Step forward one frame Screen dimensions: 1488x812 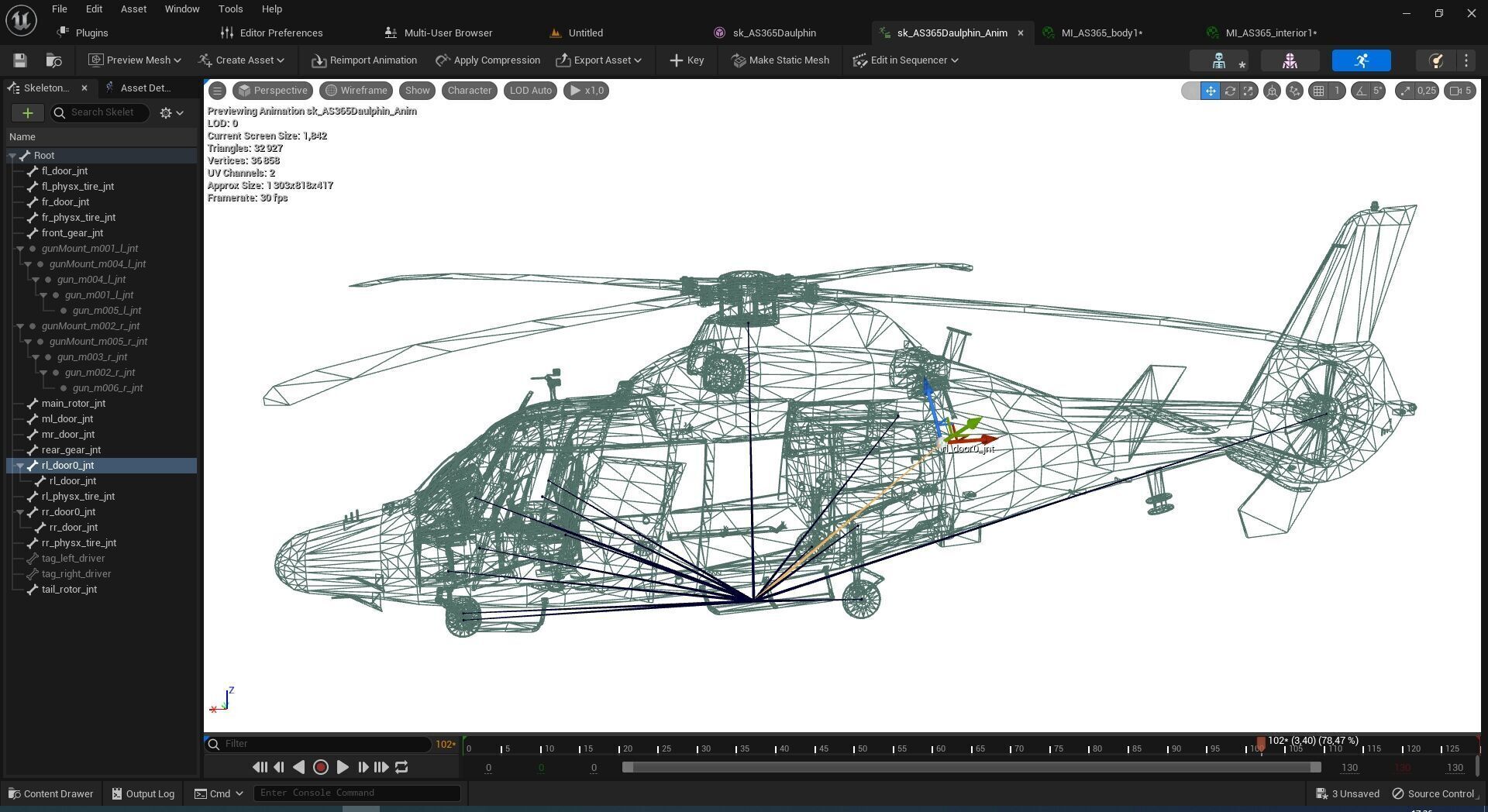pos(362,767)
